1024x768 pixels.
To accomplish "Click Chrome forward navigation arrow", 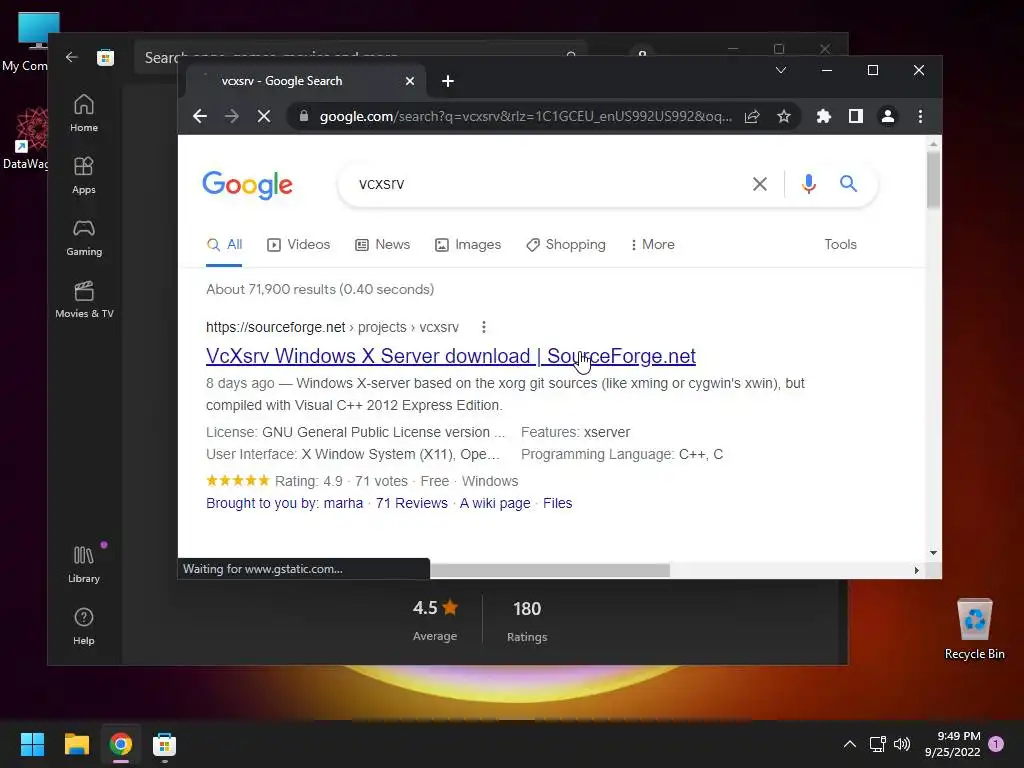I will click(x=232, y=116).
